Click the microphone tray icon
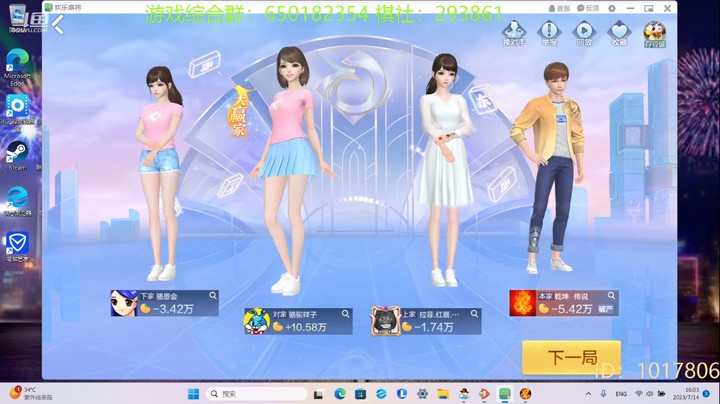The width and height of the screenshot is (720, 404). tap(603, 394)
